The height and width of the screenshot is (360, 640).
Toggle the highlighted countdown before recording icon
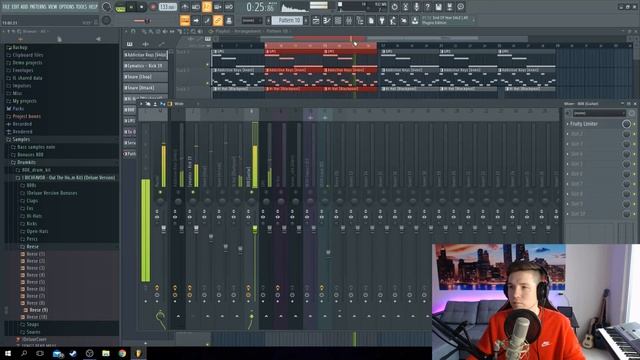[x=207, y=7]
